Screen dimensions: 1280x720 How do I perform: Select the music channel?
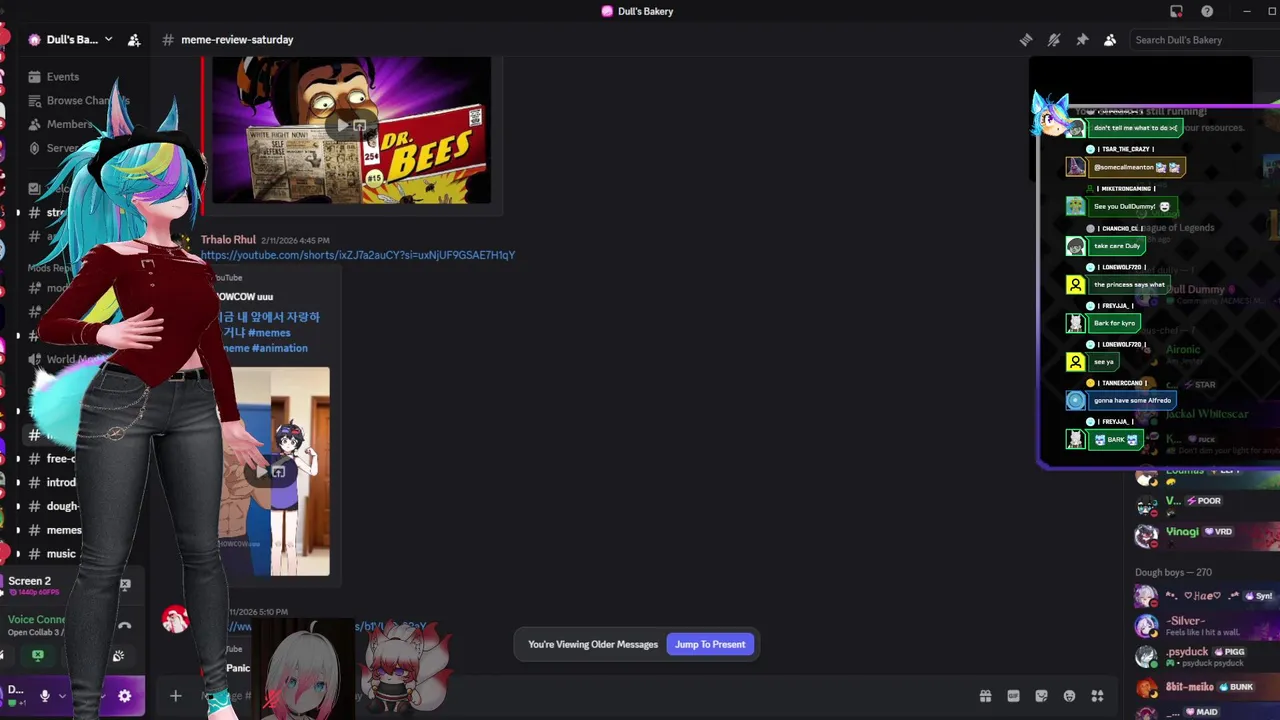(61, 554)
